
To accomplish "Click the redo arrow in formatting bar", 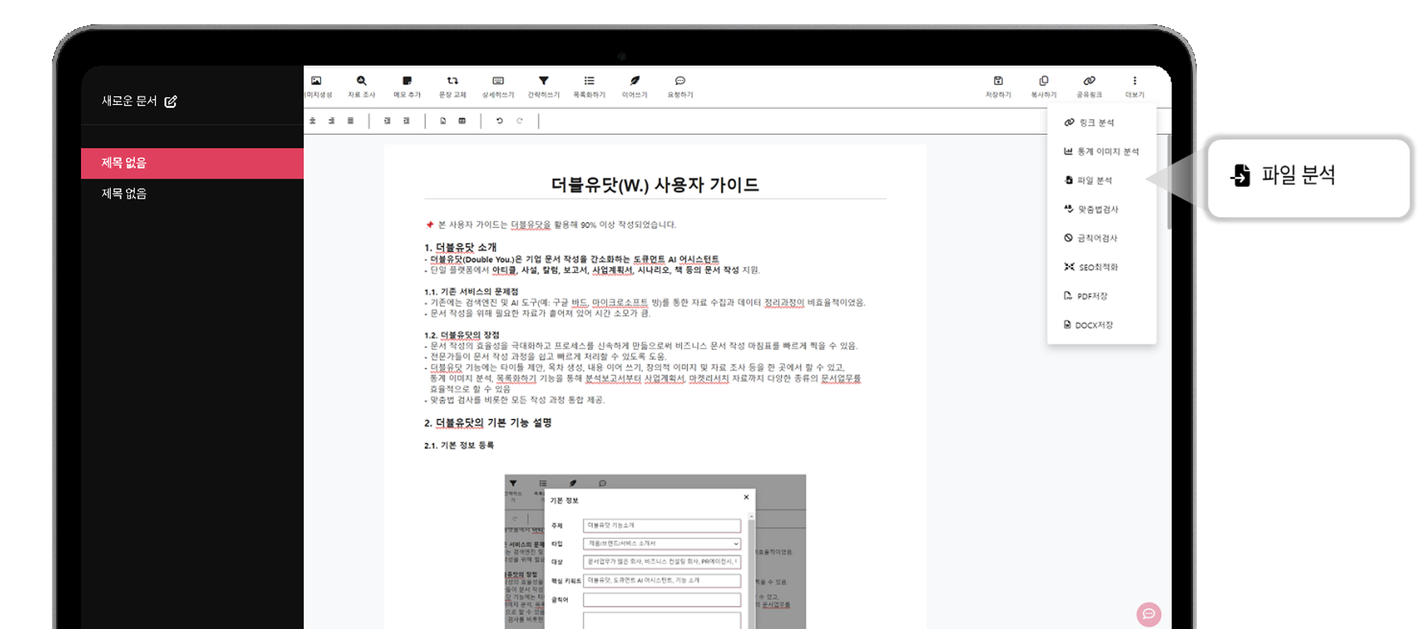I will pos(519,121).
